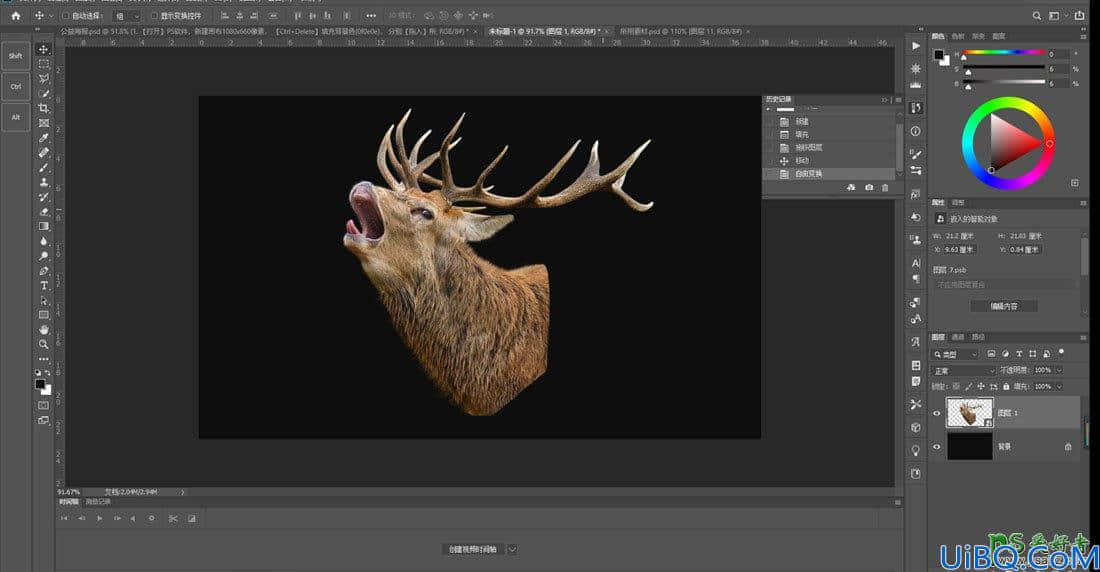Open the scissors icon in side dock
The image size is (1100, 572).
[915, 404]
